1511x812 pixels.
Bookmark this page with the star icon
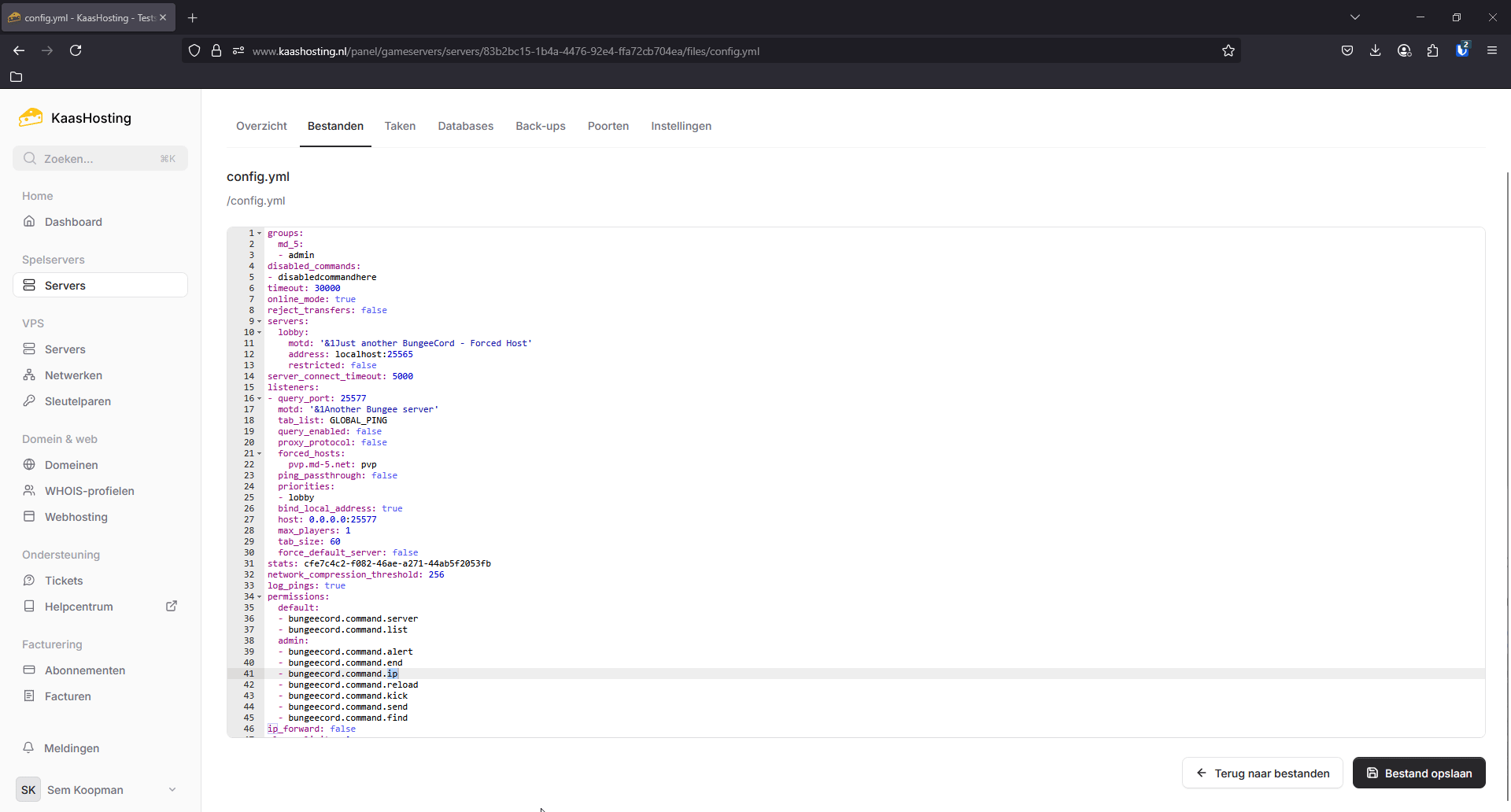(x=1228, y=51)
